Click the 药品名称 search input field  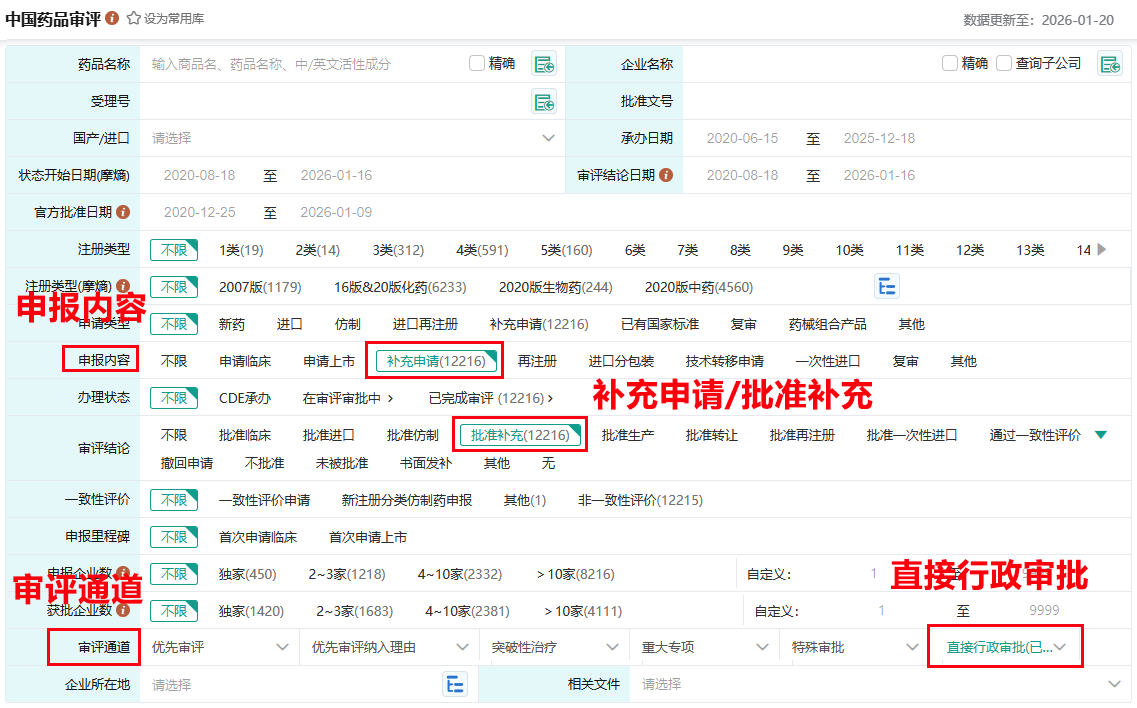click(x=300, y=64)
